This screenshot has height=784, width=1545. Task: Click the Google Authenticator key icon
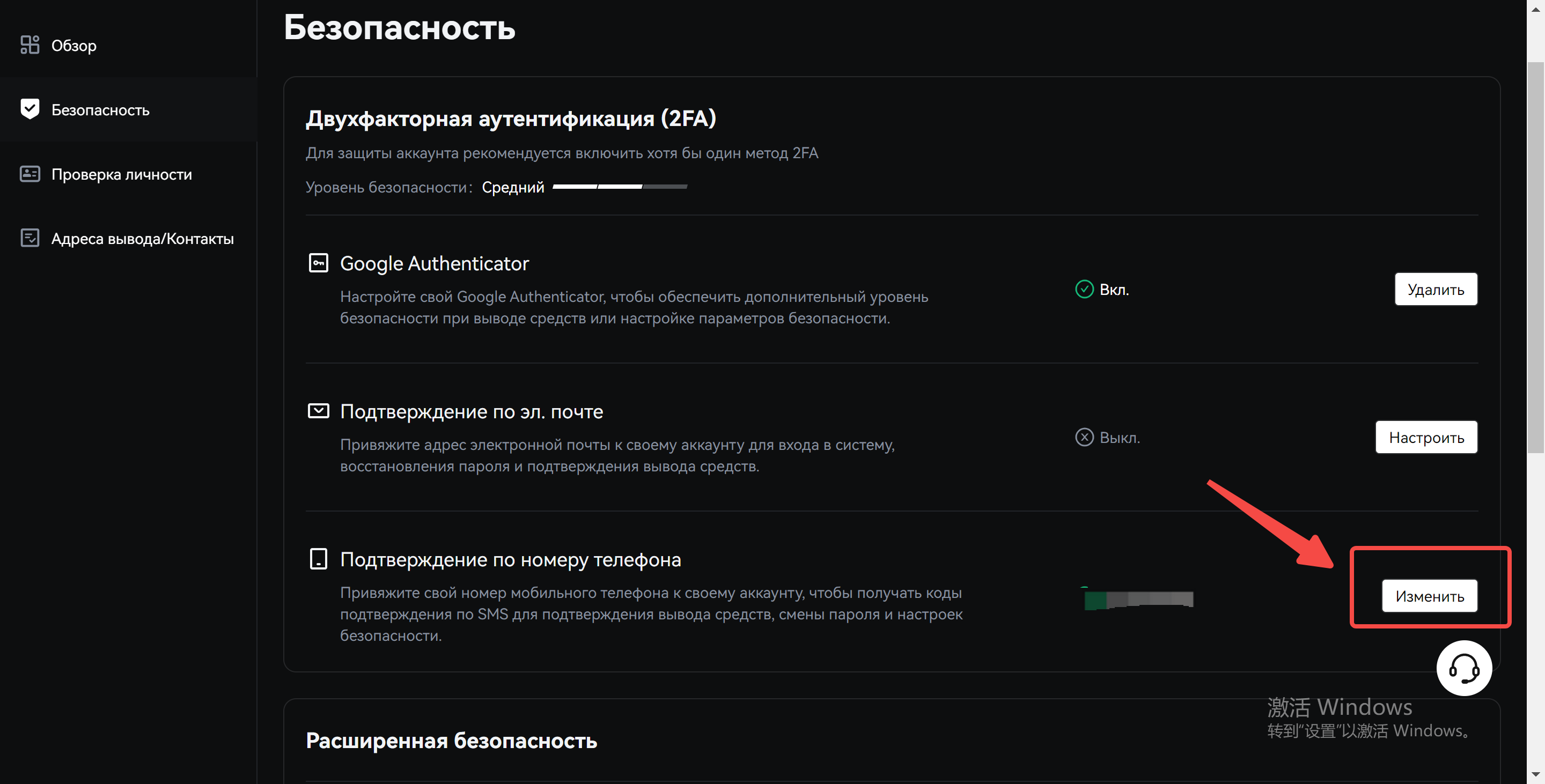click(318, 263)
